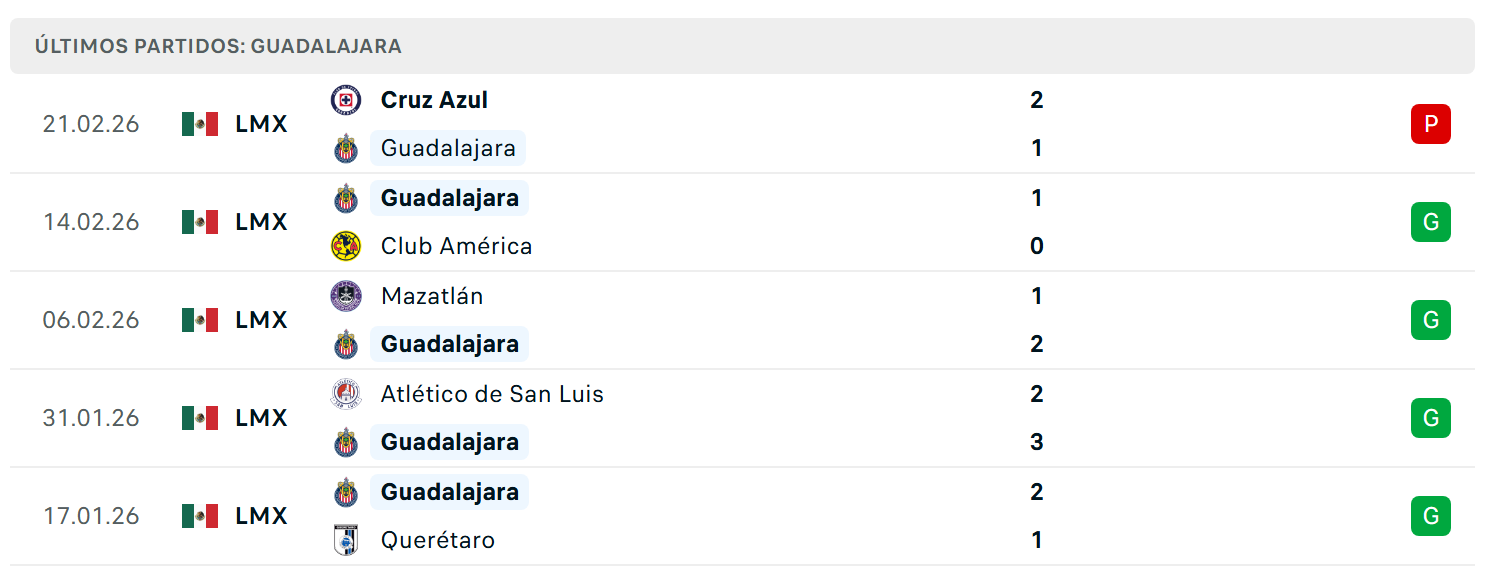
Task: Select the 31.01.26 match date
Action: [91, 418]
